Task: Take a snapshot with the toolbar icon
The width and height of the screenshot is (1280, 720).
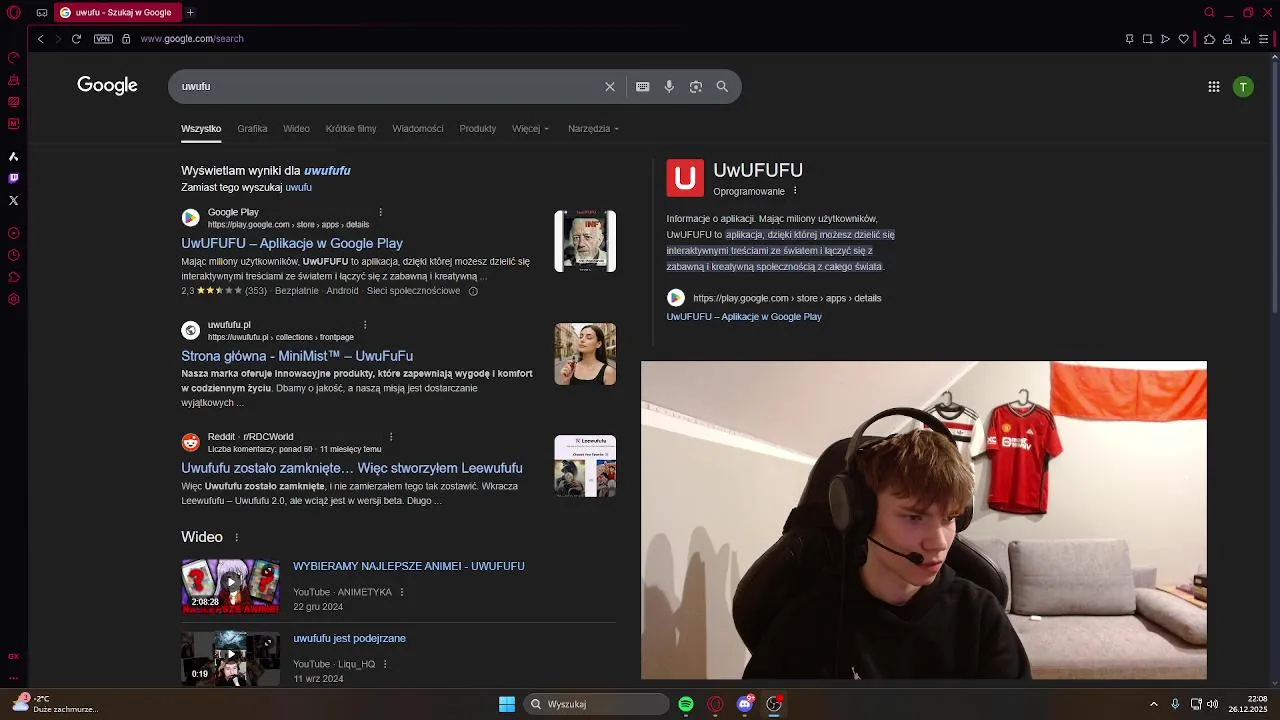Action: [1147, 39]
